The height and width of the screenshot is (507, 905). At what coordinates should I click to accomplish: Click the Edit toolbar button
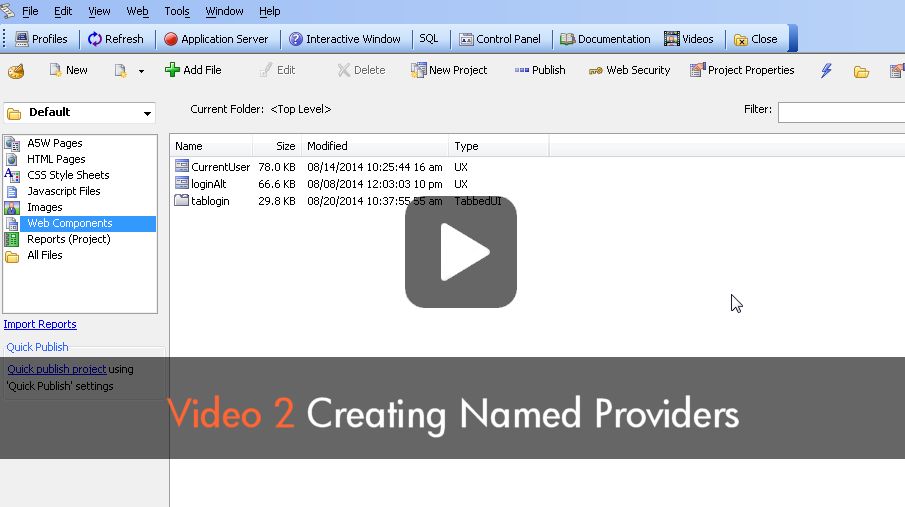point(277,70)
